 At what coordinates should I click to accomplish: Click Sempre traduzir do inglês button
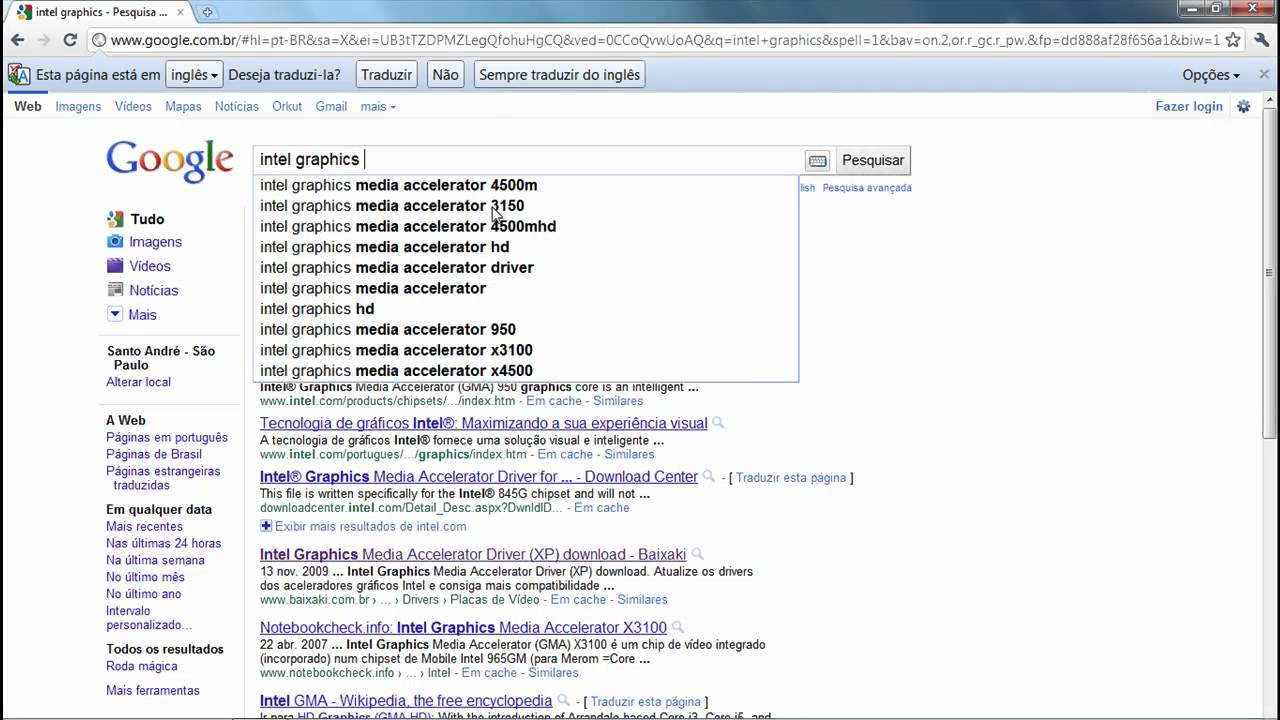click(x=559, y=75)
